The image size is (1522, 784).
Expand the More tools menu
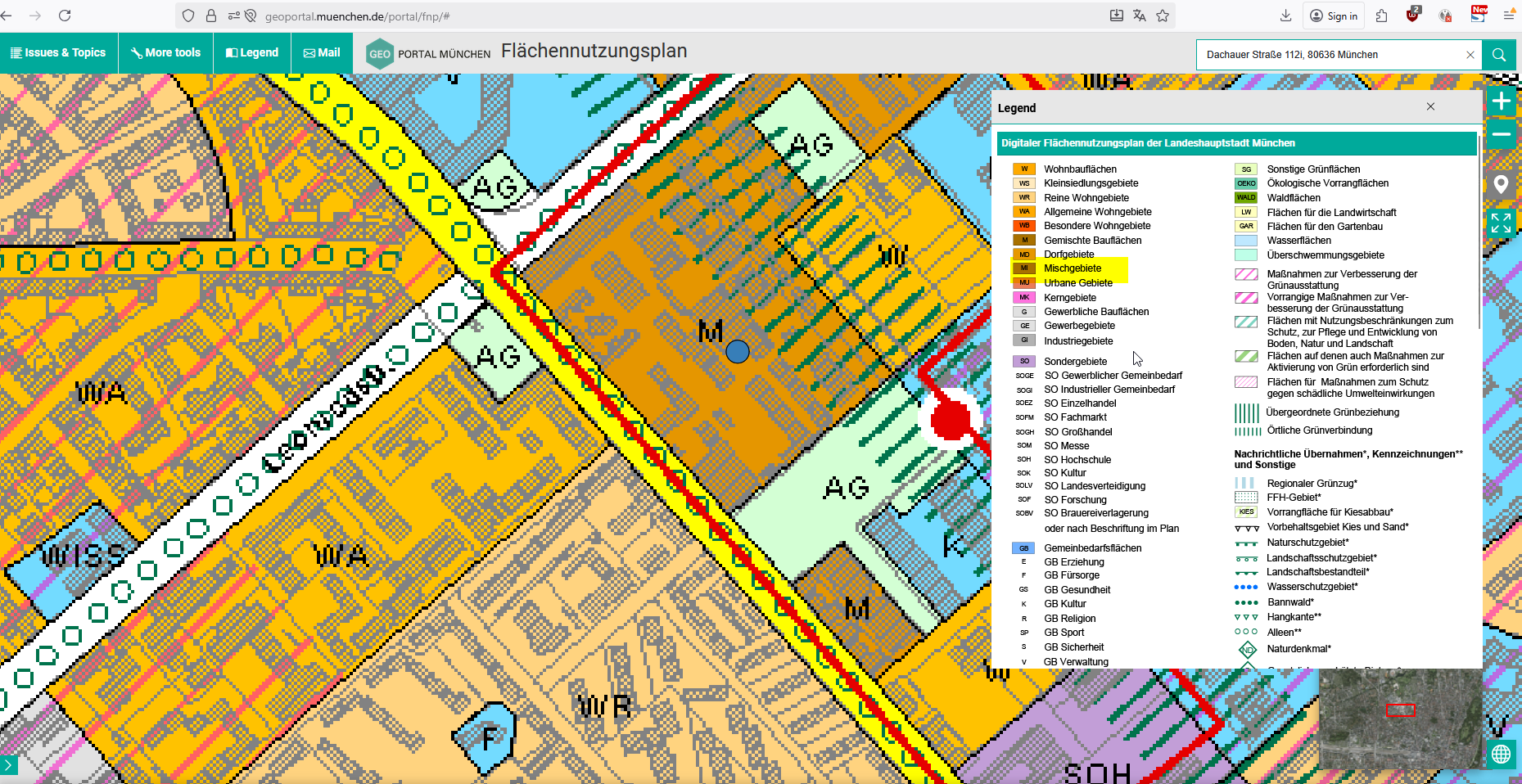coord(165,52)
